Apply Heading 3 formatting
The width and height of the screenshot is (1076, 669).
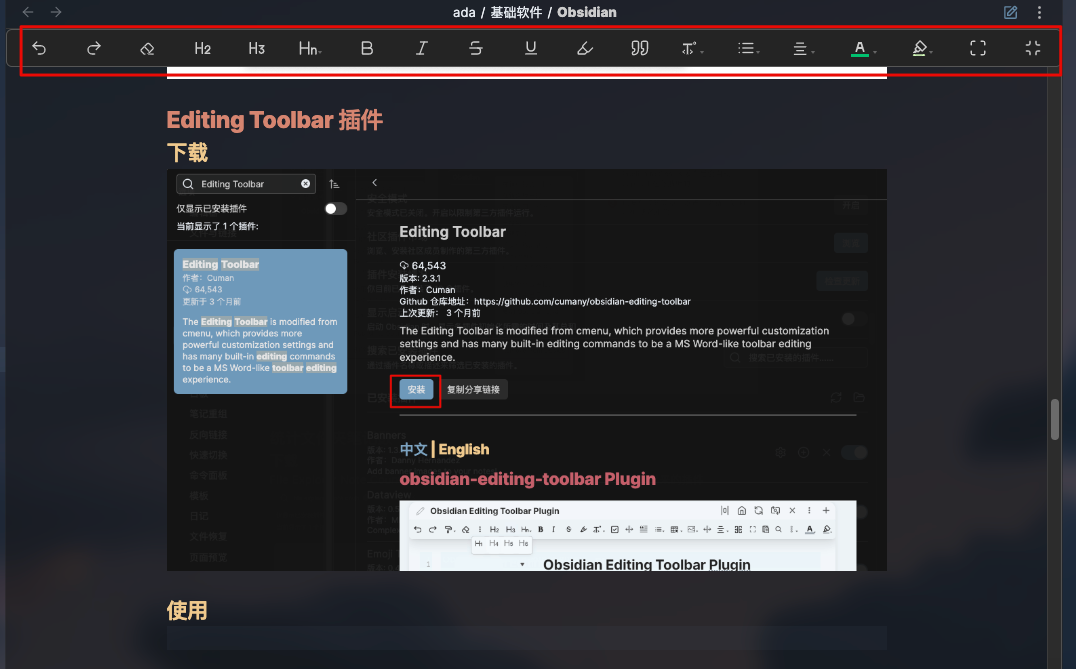(256, 47)
